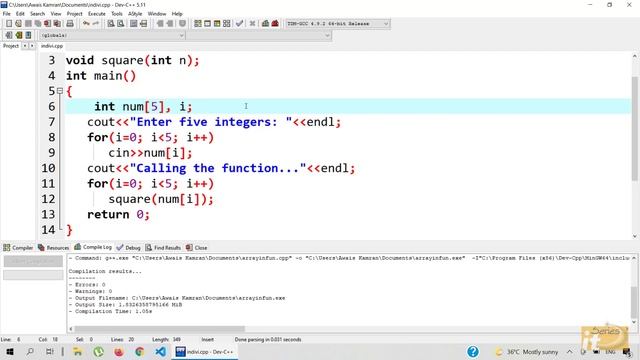Switch to the Project side tab
The width and height of the screenshot is (640, 360).
[x=11, y=46]
